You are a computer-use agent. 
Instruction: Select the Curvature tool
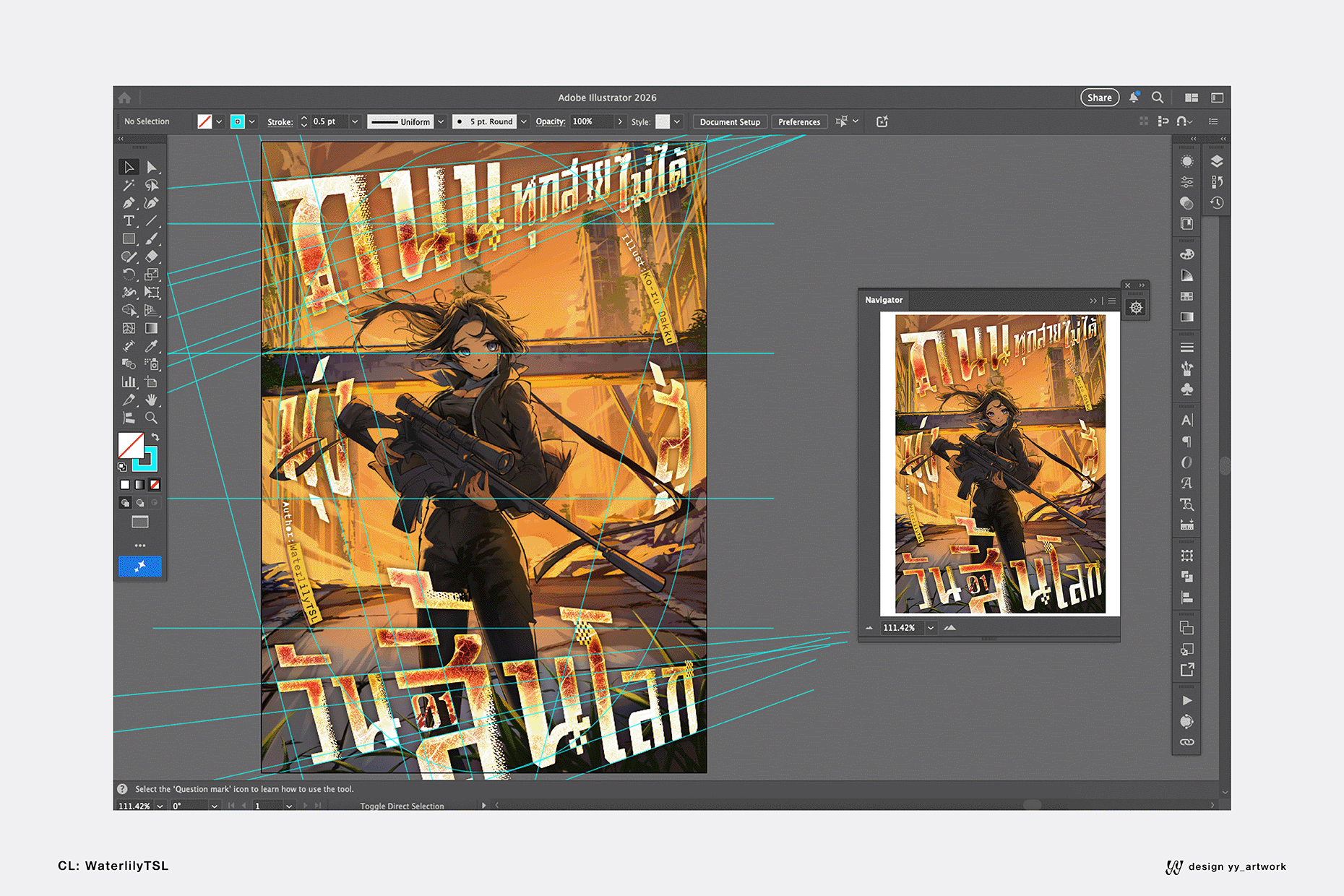pos(151,203)
